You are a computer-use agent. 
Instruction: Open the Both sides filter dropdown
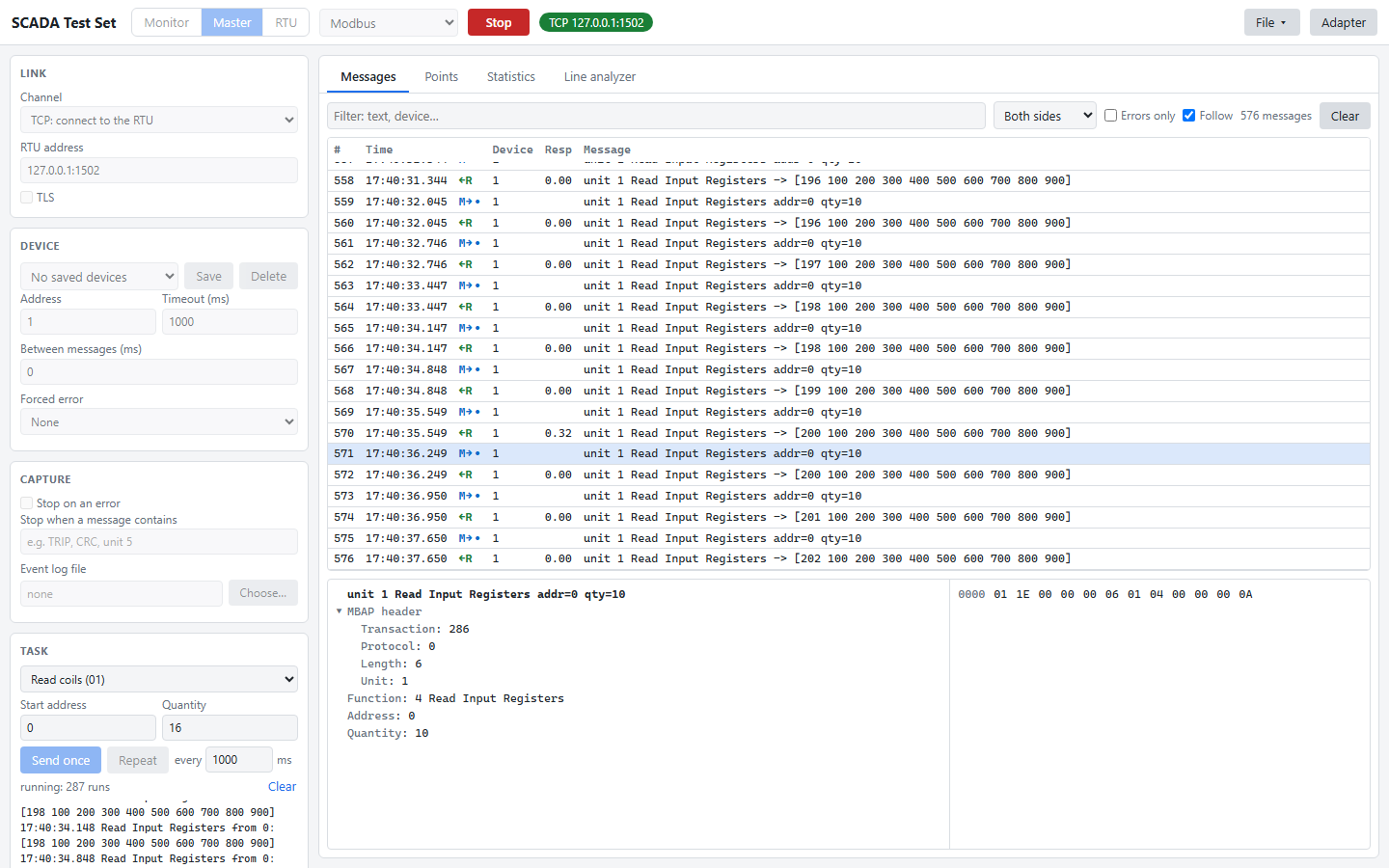coord(1045,116)
